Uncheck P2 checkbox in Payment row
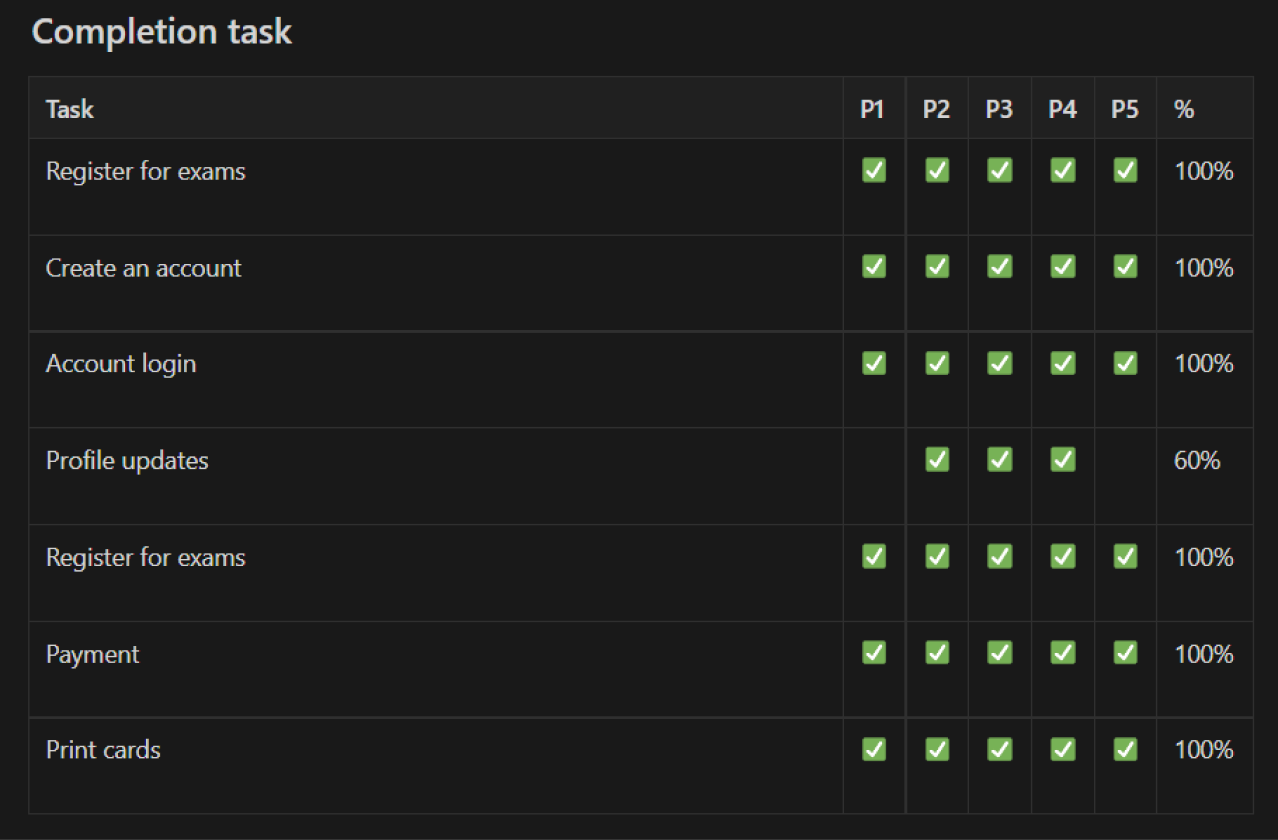Image resolution: width=1278 pixels, height=840 pixels. (937, 653)
